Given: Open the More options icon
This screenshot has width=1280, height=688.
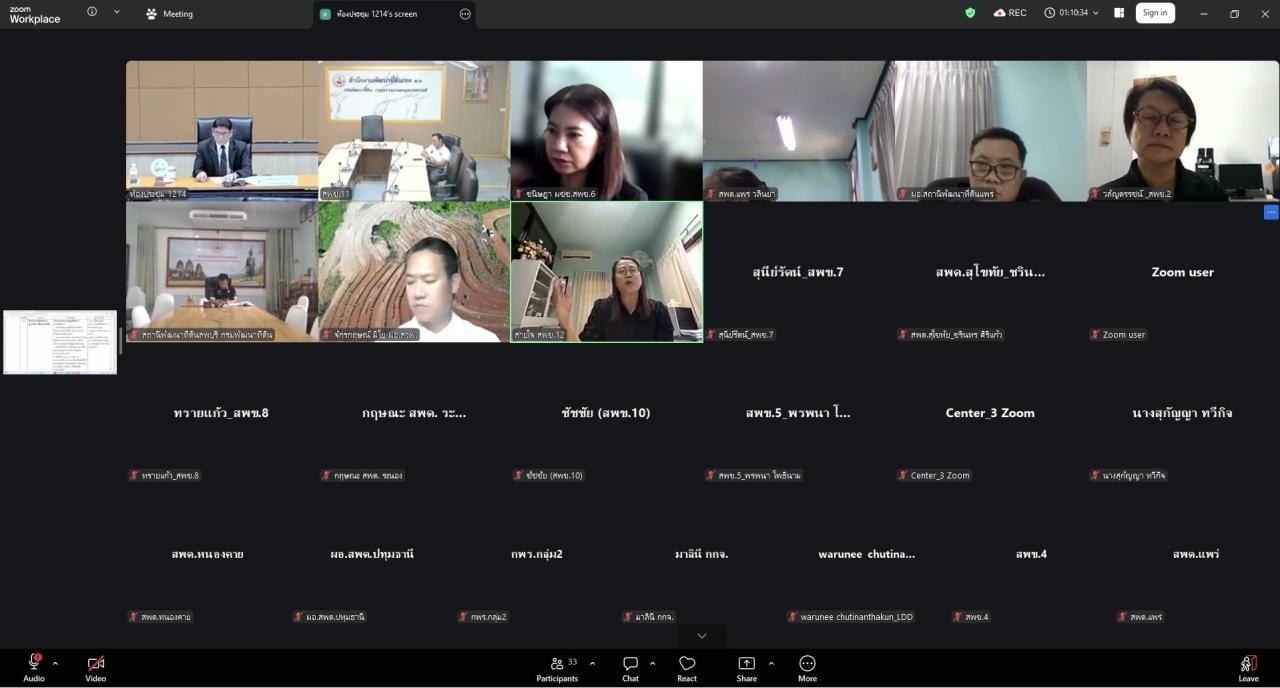Looking at the screenshot, I should click(807, 663).
